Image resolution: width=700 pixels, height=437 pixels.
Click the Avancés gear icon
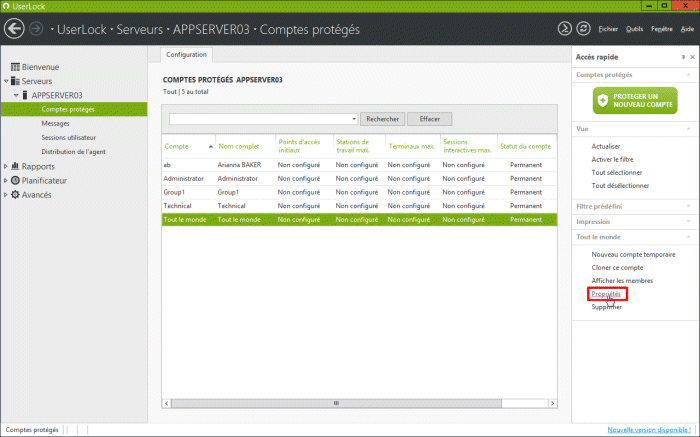pyautogui.click(x=15, y=195)
